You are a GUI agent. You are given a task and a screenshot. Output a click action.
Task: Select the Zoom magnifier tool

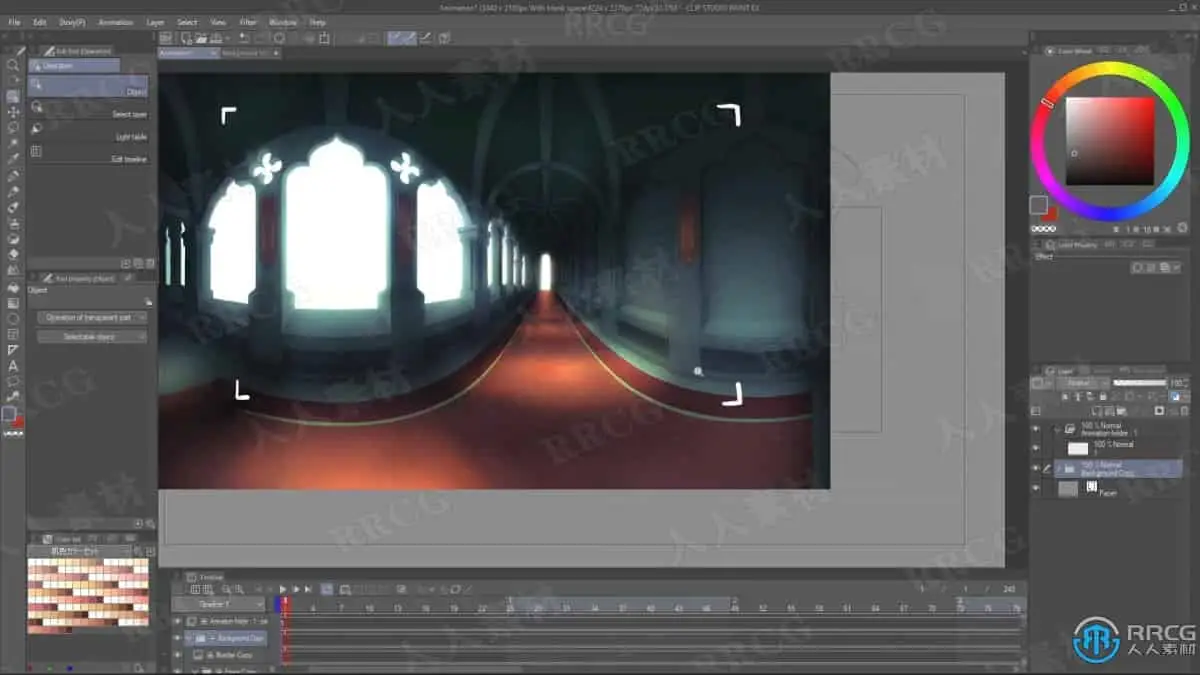(13, 65)
